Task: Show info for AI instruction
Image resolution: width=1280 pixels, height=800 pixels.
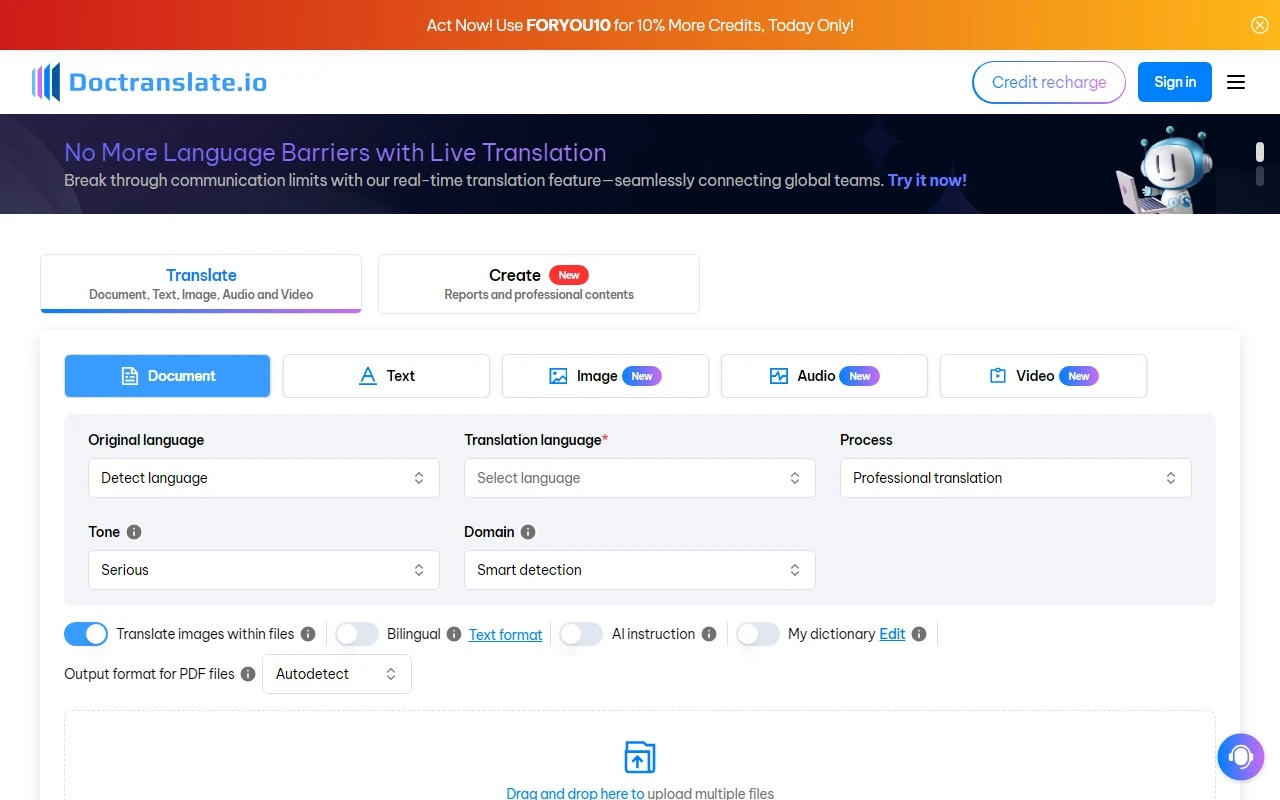Action: click(x=709, y=634)
